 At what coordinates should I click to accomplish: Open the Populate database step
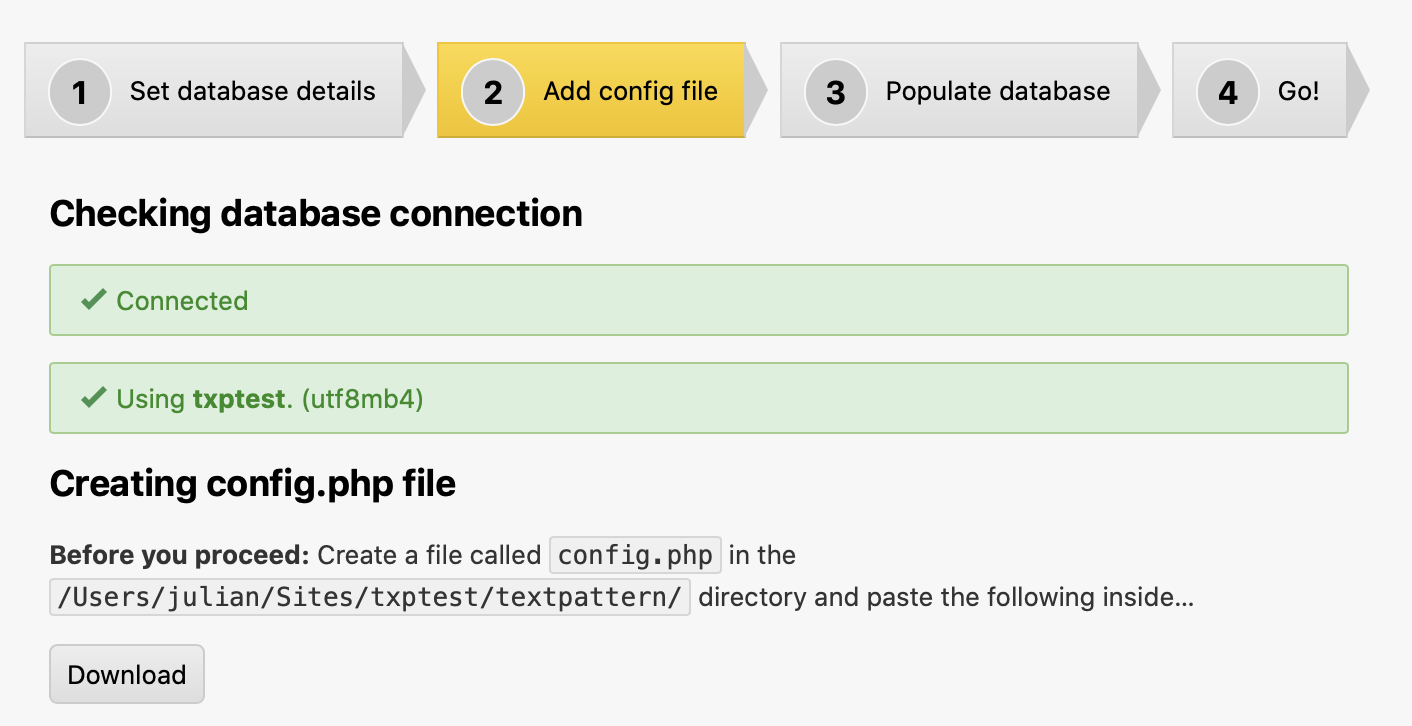click(997, 91)
